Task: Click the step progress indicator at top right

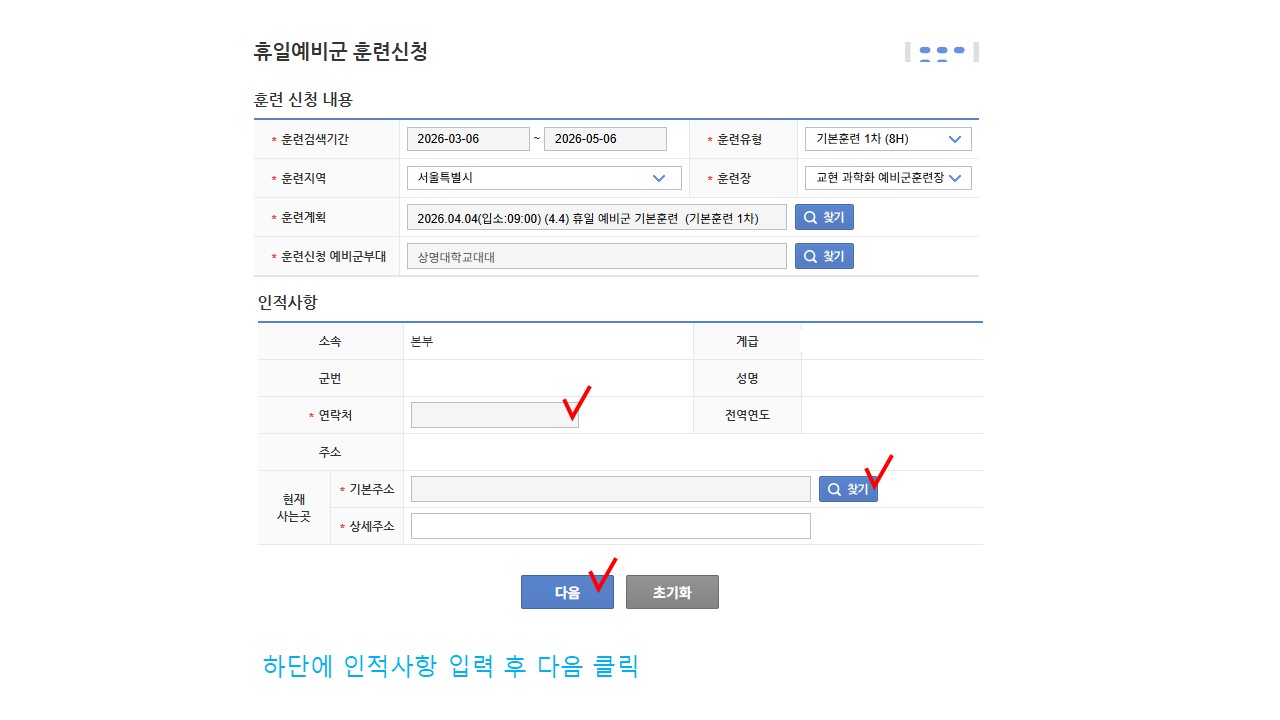Action: click(941, 52)
